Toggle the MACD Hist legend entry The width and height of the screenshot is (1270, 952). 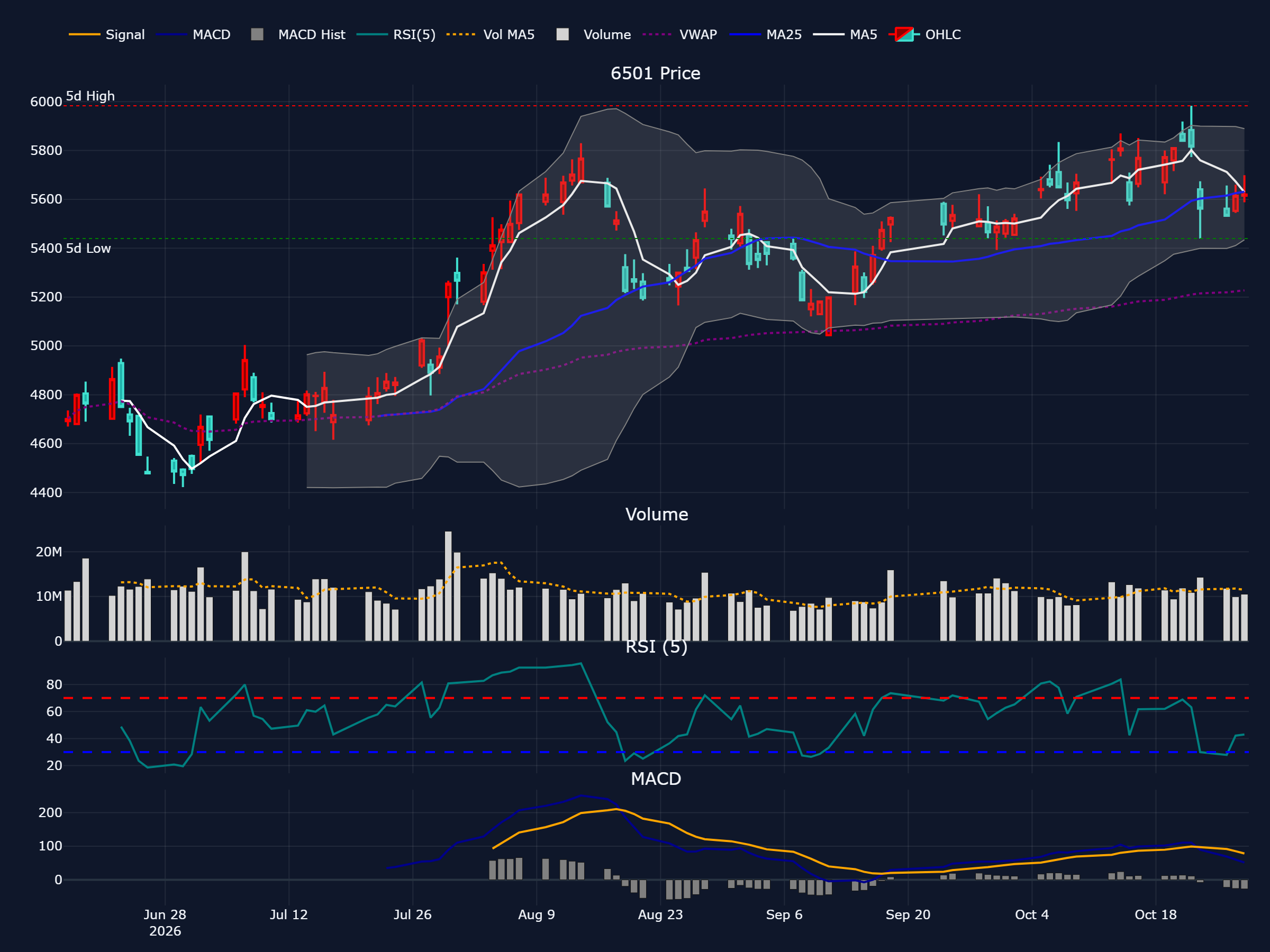298,34
